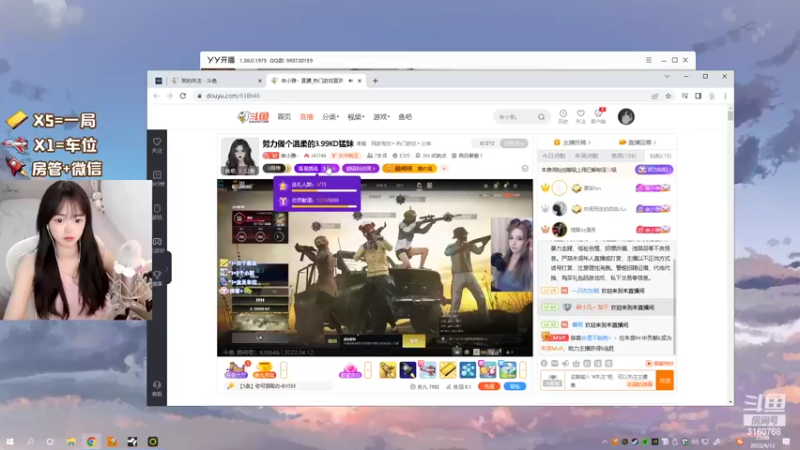Open the 主播投稿 link
Screen dimensions: 800x450
572,142
